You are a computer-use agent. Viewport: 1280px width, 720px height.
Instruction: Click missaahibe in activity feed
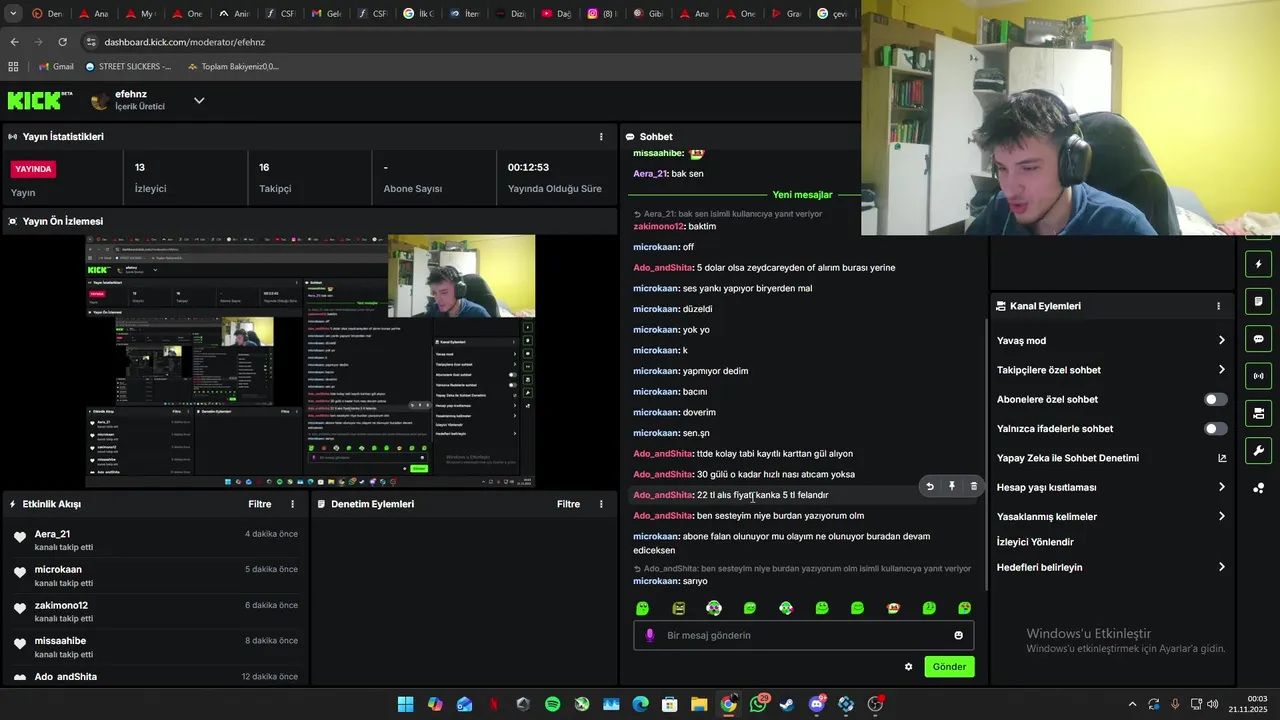60,641
